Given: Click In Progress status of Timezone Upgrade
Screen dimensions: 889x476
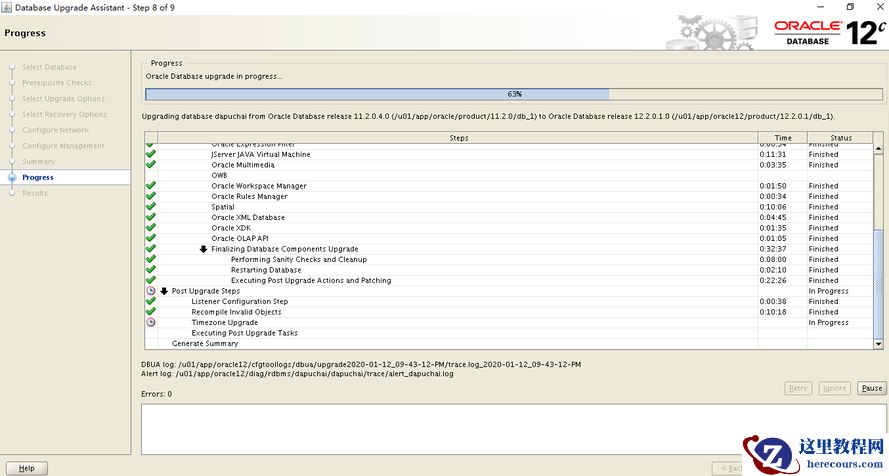Looking at the screenshot, I should click(x=828, y=322).
